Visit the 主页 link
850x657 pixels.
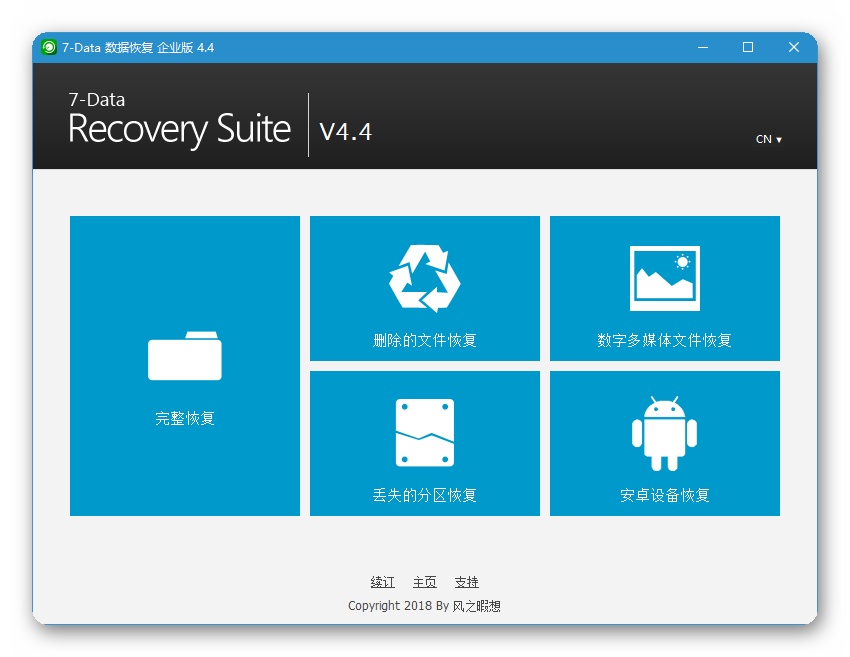(x=424, y=582)
